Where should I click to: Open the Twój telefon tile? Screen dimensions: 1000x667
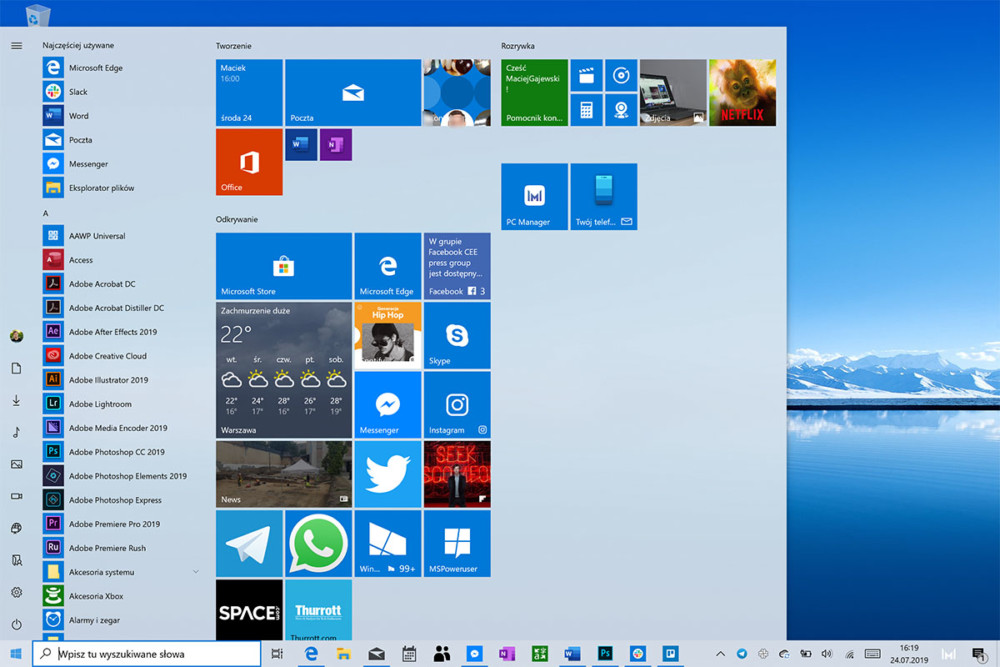pos(604,196)
